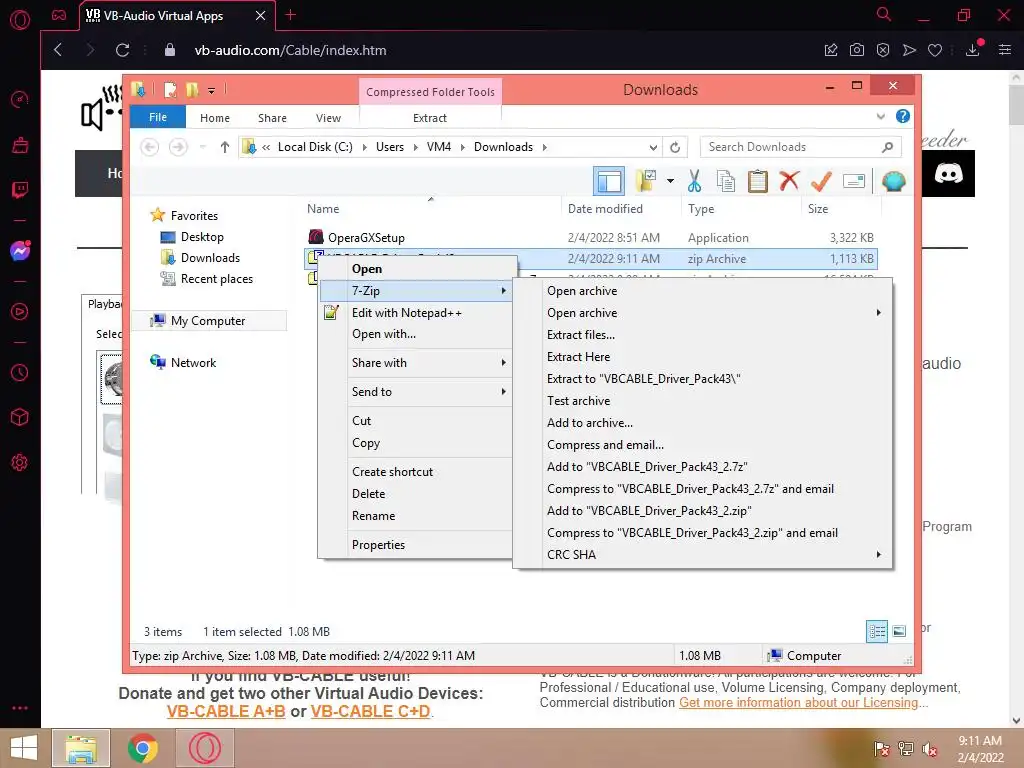Click the email envelope toolbar icon
Image resolution: width=1024 pixels, height=768 pixels.
pyautogui.click(x=854, y=181)
